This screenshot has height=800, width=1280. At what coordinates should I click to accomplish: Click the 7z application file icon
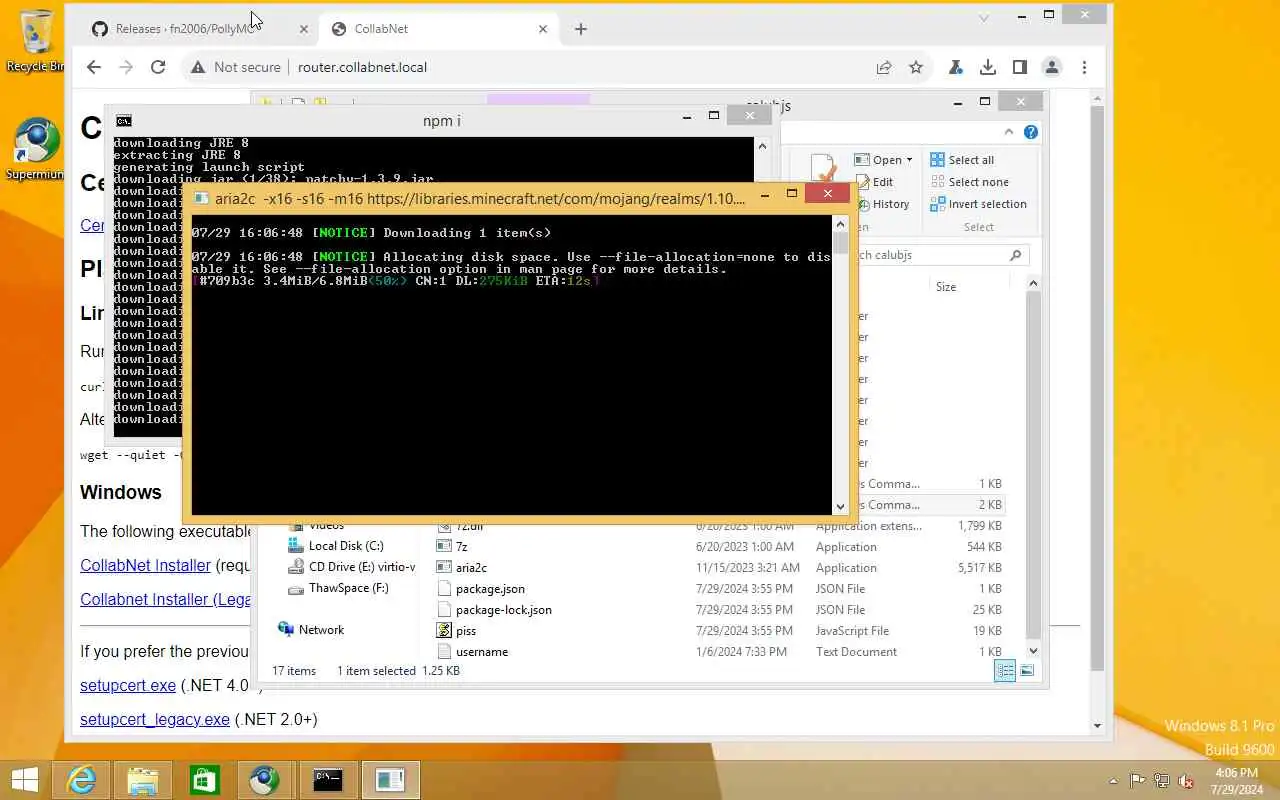tap(445, 546)
